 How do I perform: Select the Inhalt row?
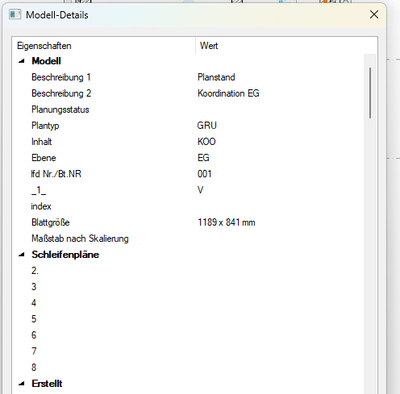click(x=189, y=142)
